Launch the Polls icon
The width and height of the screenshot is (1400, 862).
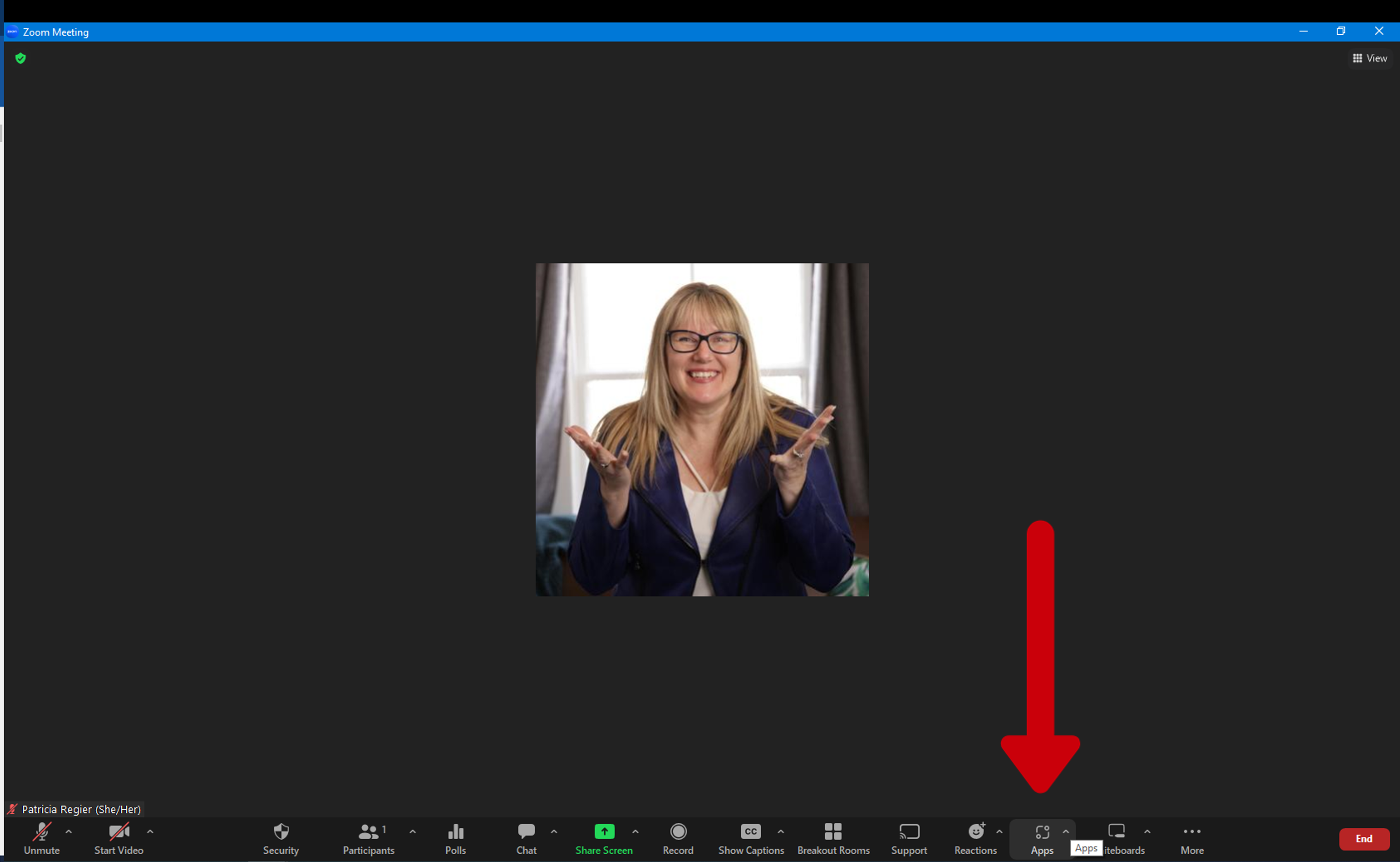tap(455, 838)
